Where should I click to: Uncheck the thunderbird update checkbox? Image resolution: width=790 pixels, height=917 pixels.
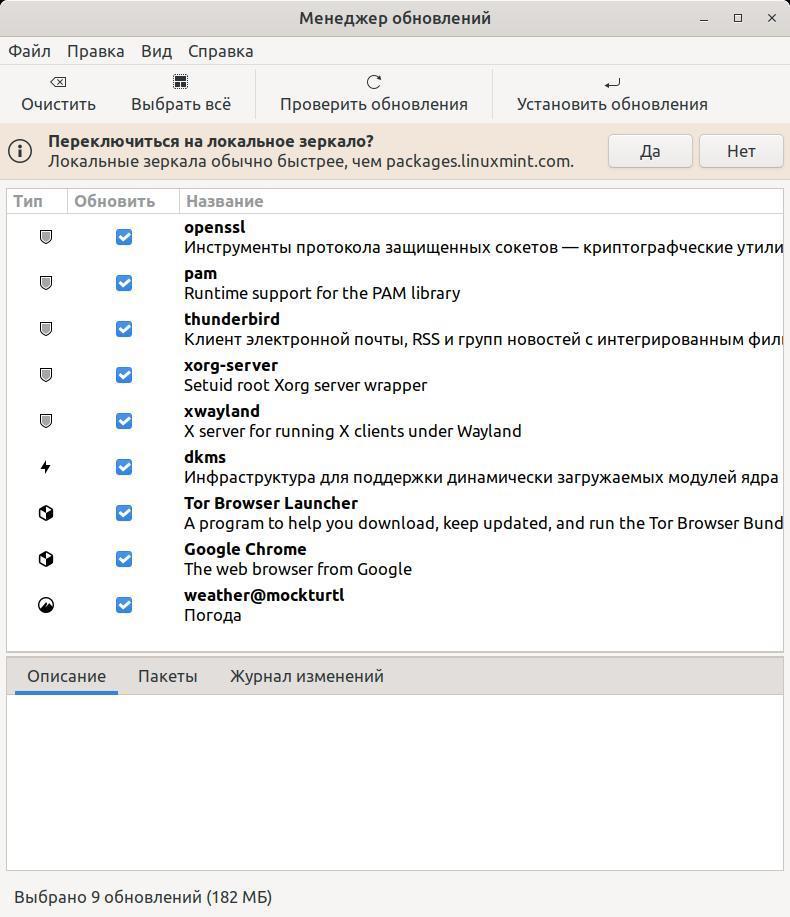pyautogui.click(x=124, y=329)
